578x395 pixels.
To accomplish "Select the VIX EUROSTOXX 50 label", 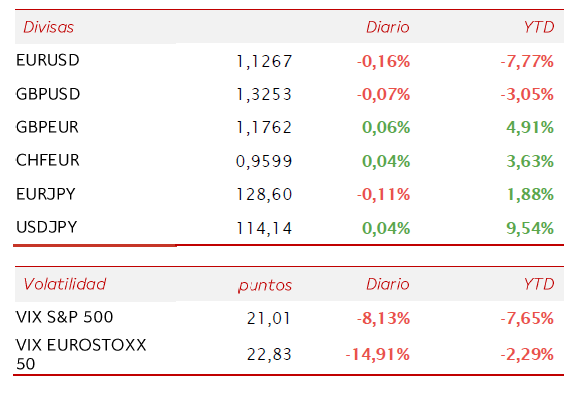I will tap(81, 354).
